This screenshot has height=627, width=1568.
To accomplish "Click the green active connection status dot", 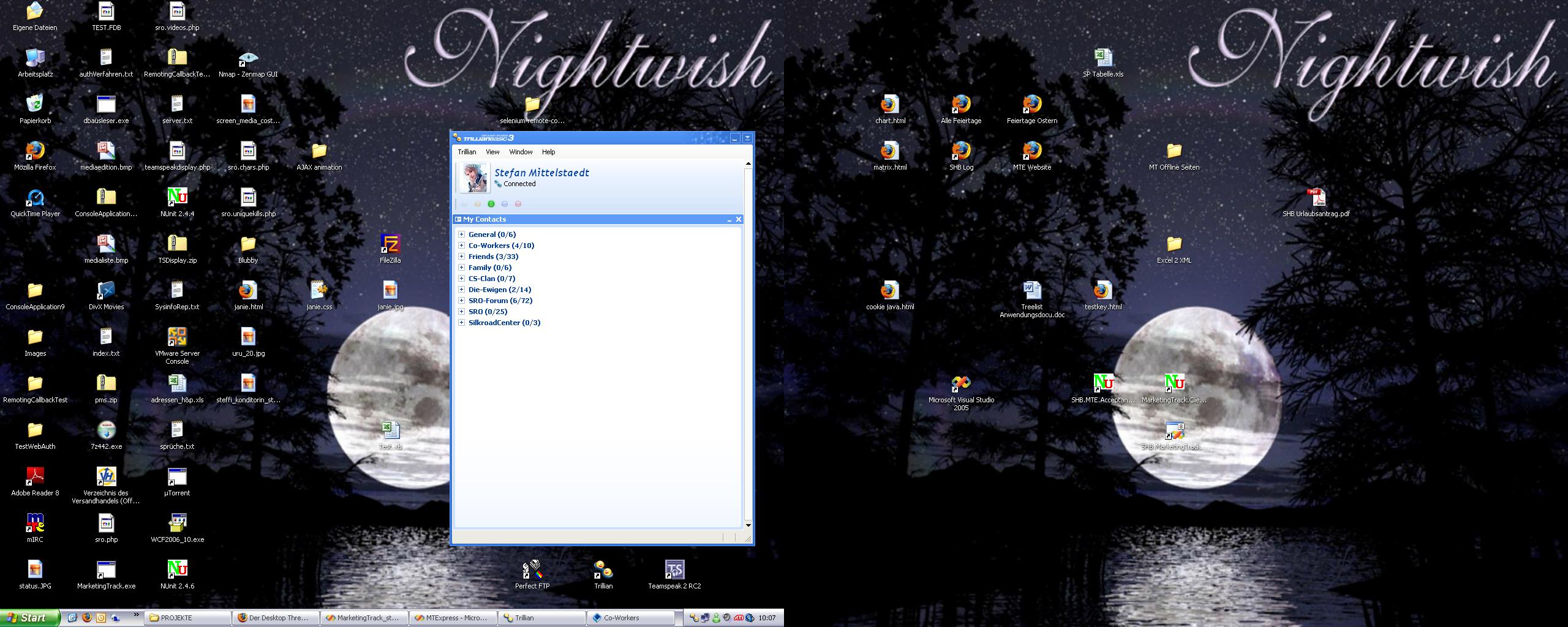I will [x=491, y=204].
